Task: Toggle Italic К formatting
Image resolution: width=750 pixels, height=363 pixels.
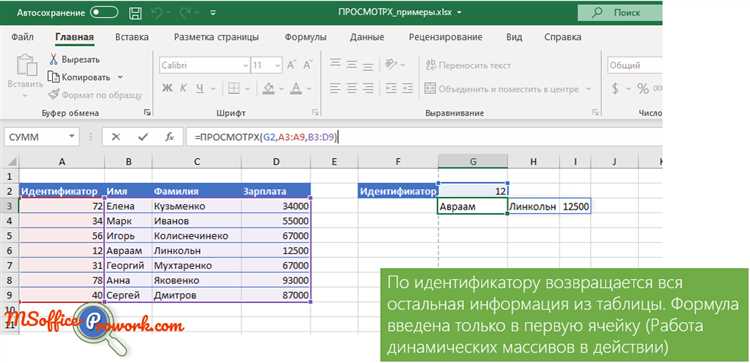Action: pyautogui.click(x=183, y=88)
